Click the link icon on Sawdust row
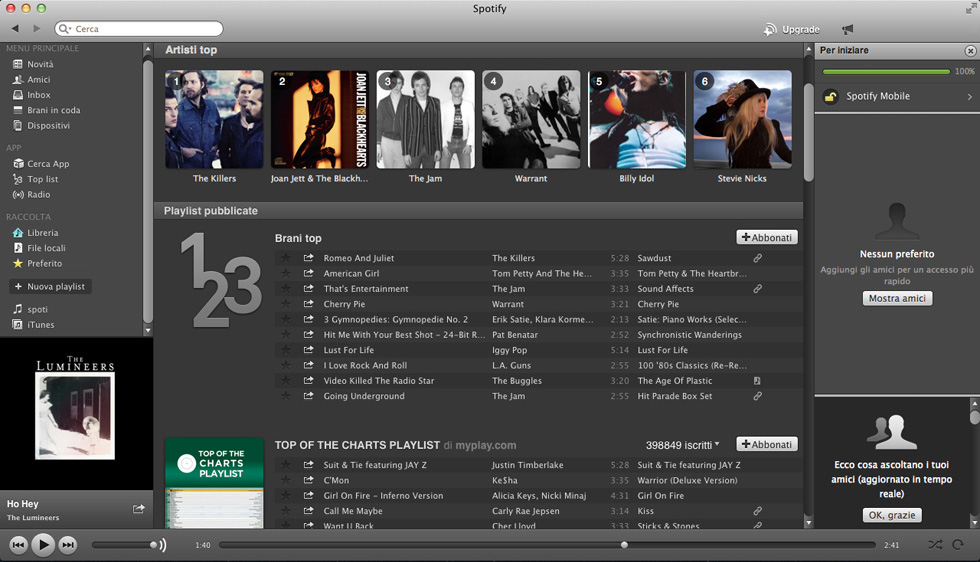This screenshot has height=562, width=980. [x=758, y=258]
